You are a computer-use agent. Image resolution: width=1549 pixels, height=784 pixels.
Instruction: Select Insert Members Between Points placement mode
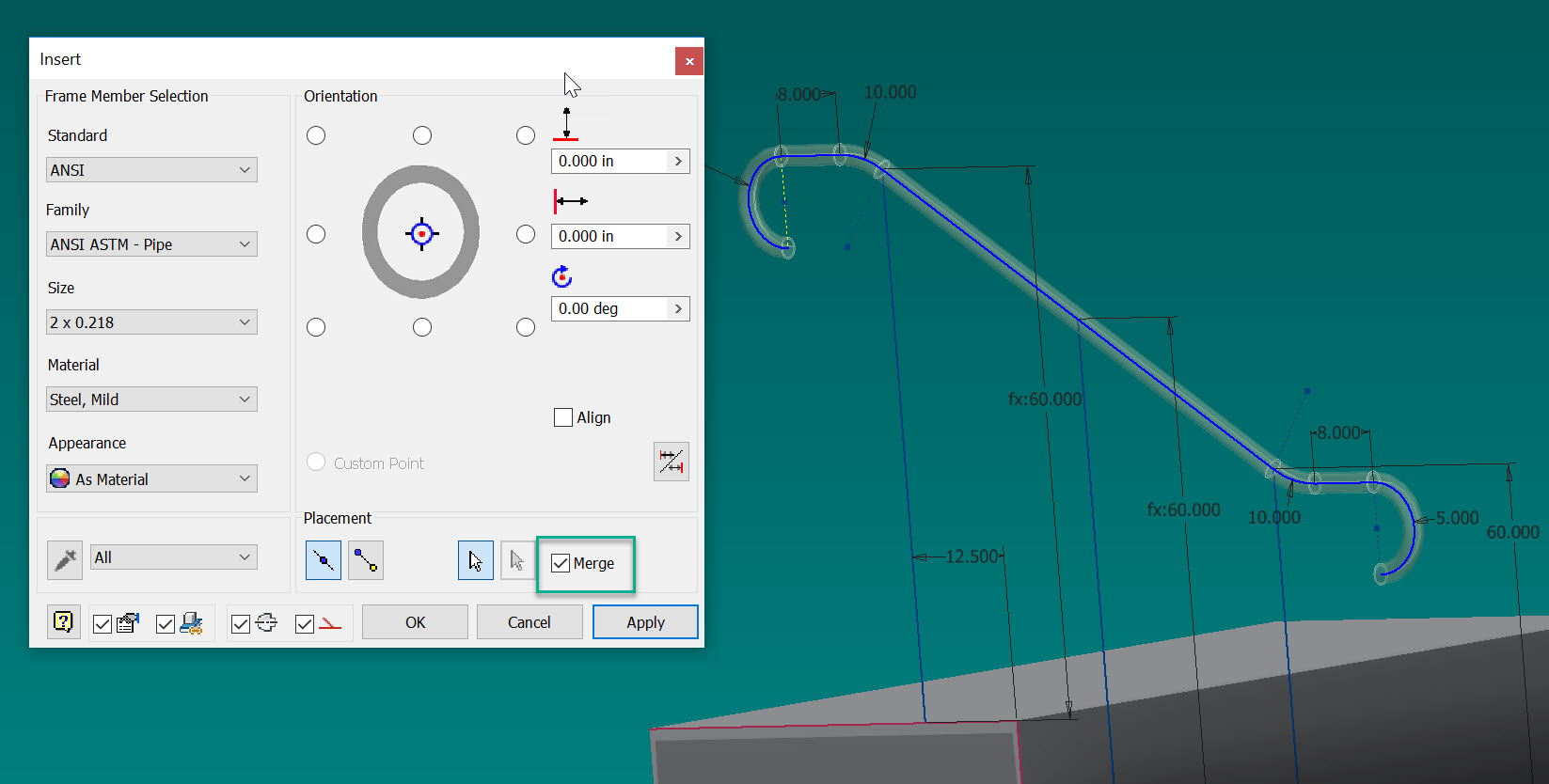coord(366,561)
